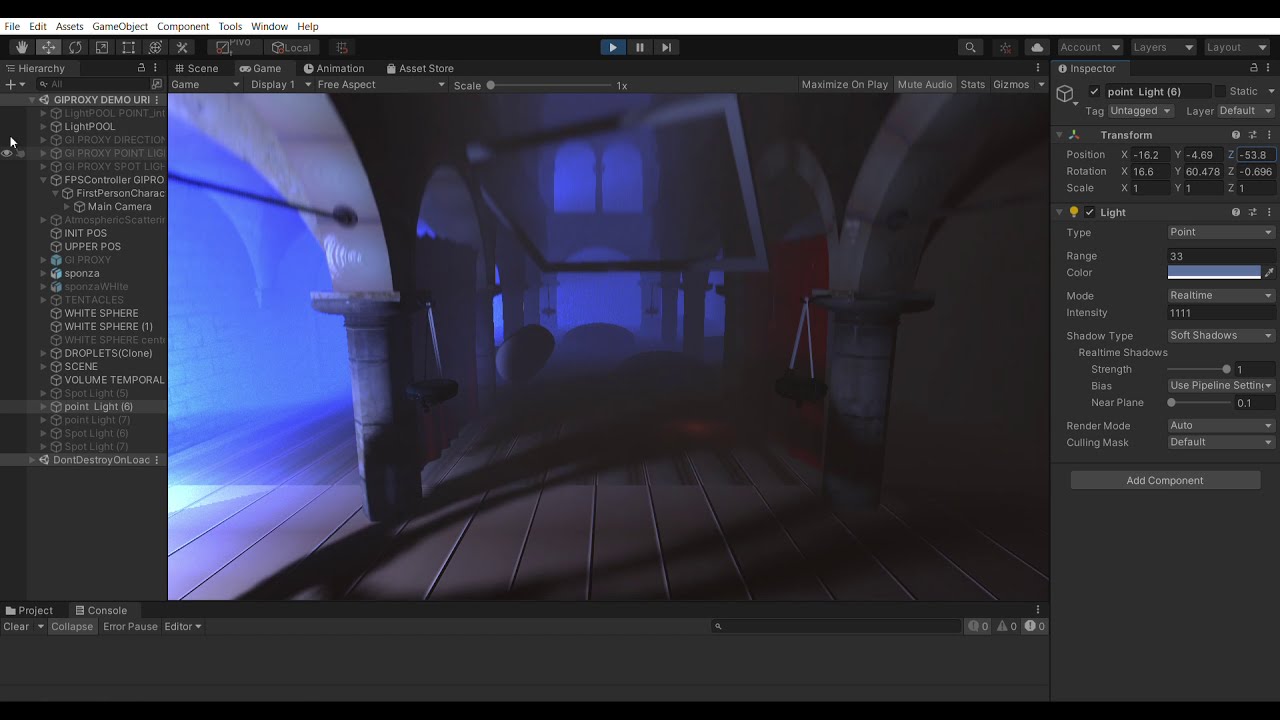Image resolution: width=1280 pixels, height=720 pixels.
Task: Toggle point Light (6) active checkbox
Action: pyautogui.click(x=1094, y=92)
